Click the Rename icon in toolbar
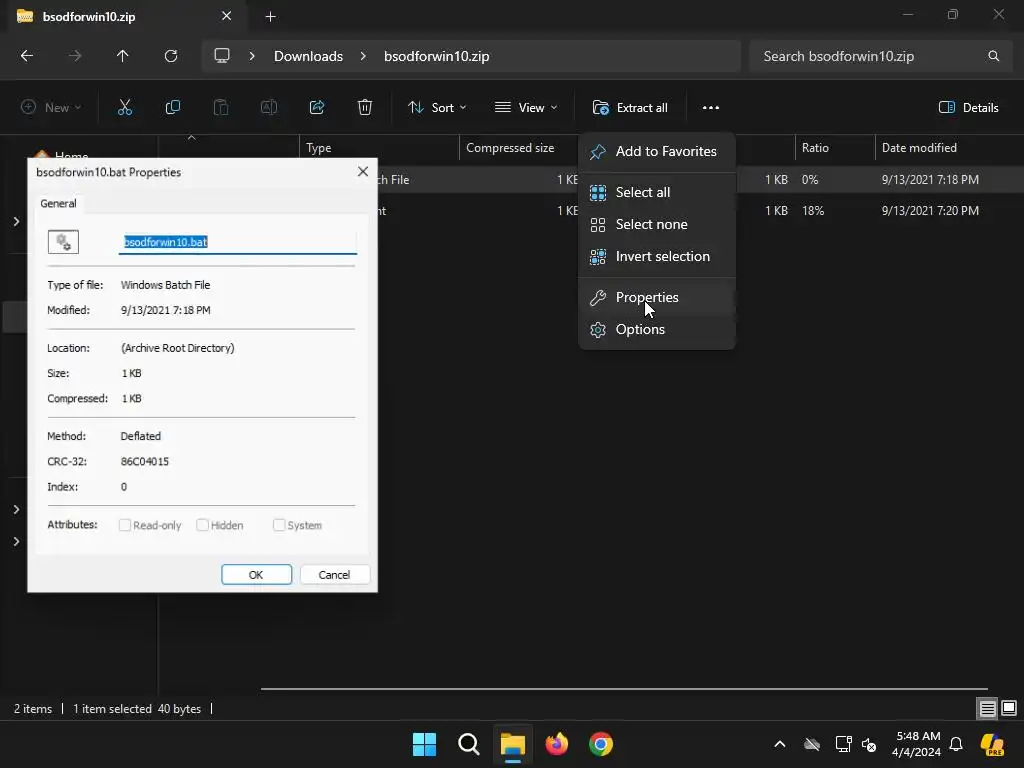This screenshot has height=768, width=1024. [269, 108]
